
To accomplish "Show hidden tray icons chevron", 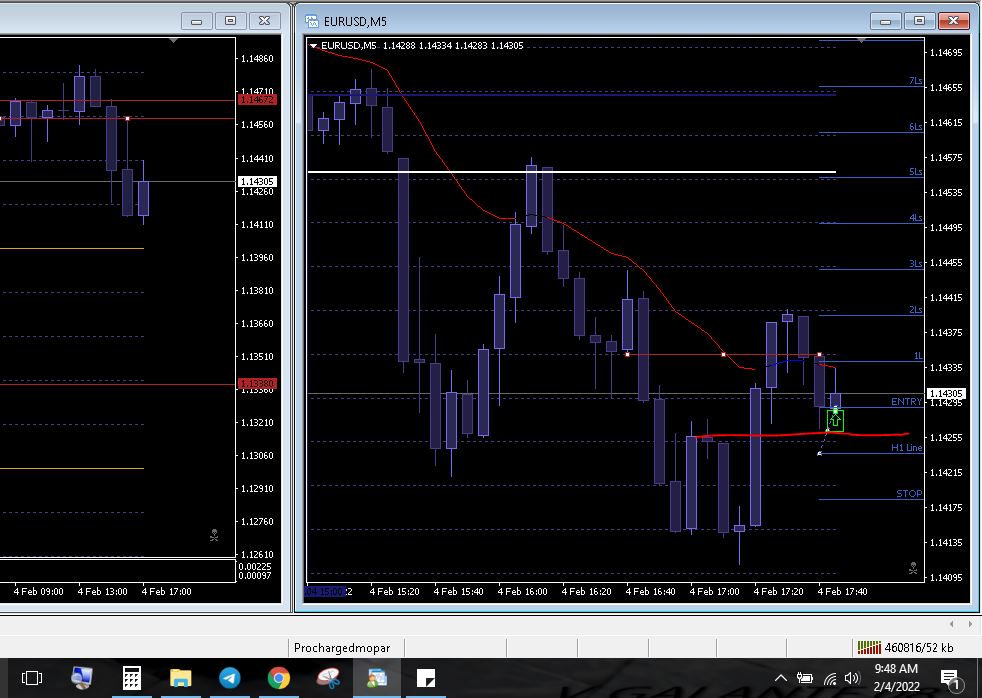I will point(781,678).
